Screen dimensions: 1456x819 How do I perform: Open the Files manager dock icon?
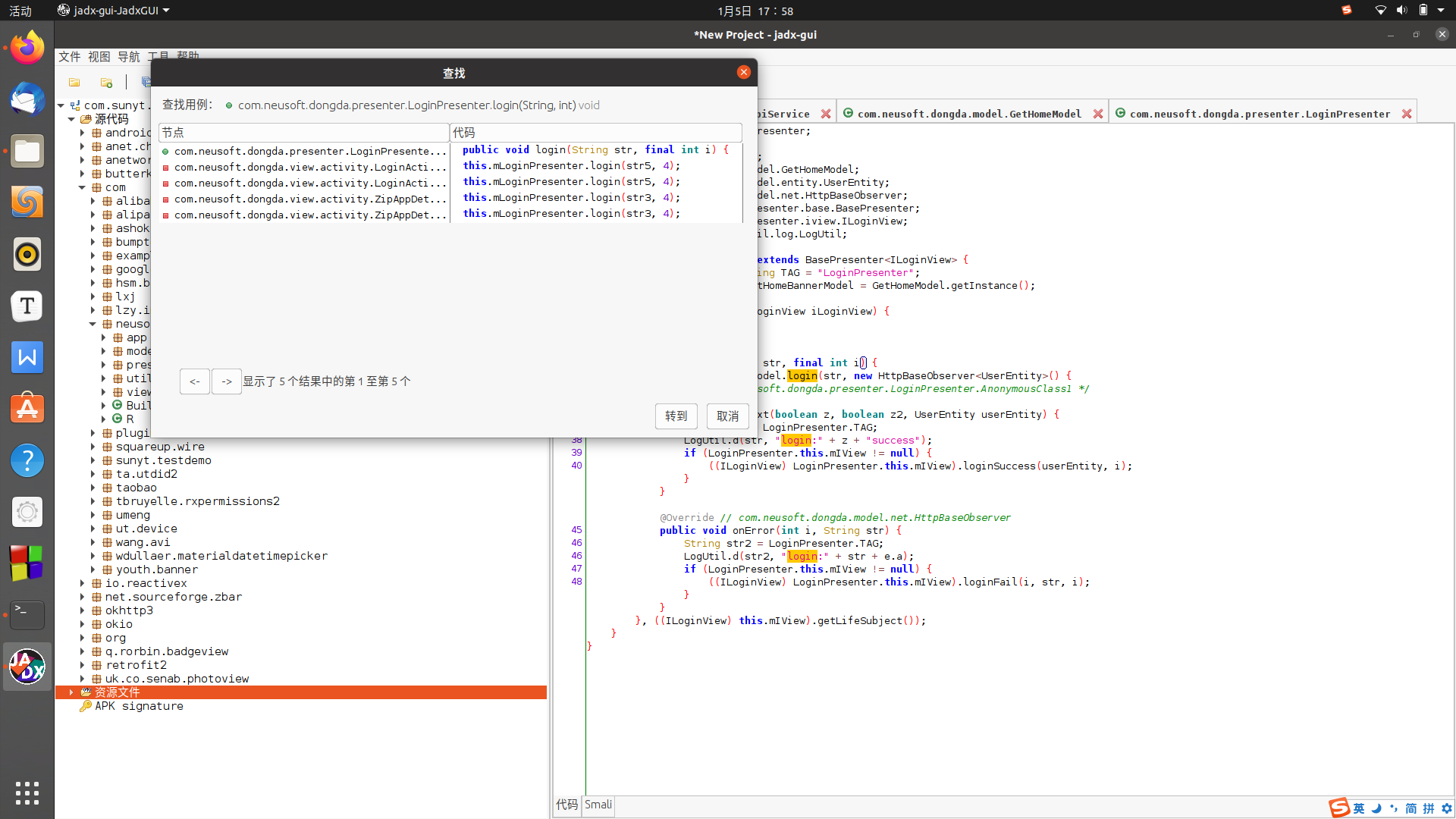click(27, 152)
